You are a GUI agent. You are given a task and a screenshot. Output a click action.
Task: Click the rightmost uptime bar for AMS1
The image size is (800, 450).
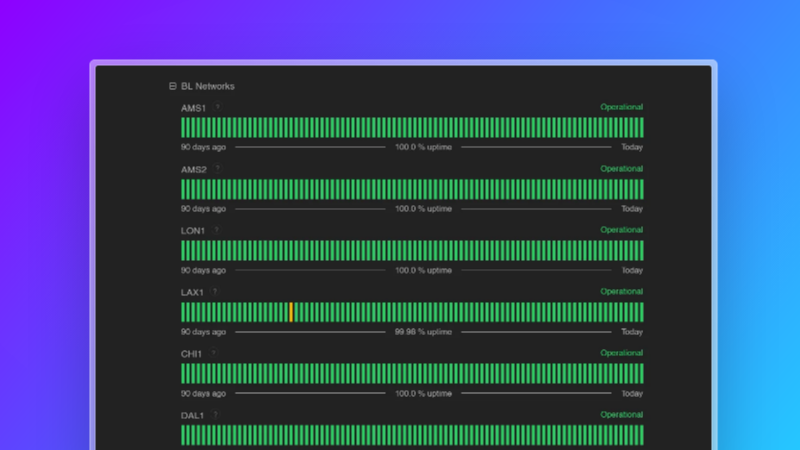pos(641,127)
